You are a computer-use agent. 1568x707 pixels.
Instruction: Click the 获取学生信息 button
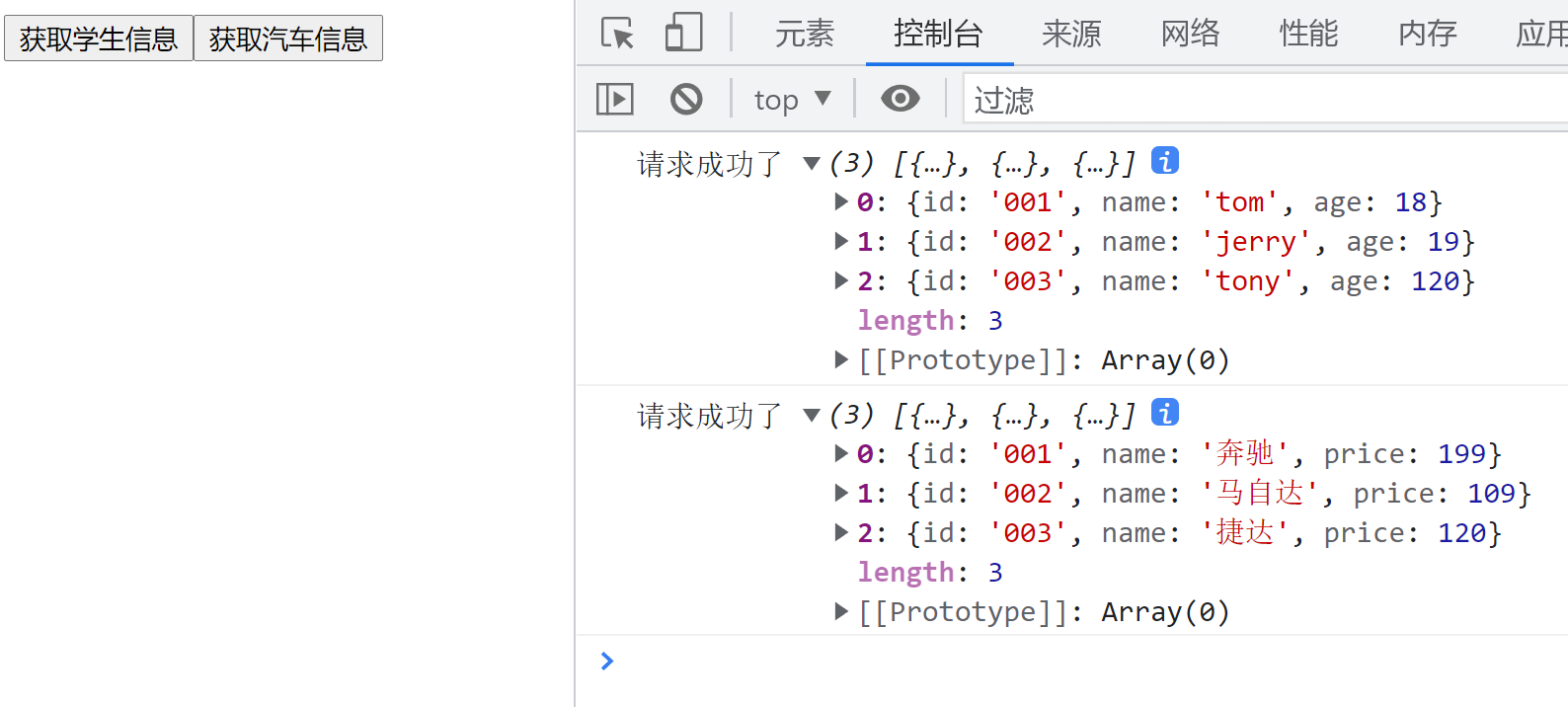99,39
